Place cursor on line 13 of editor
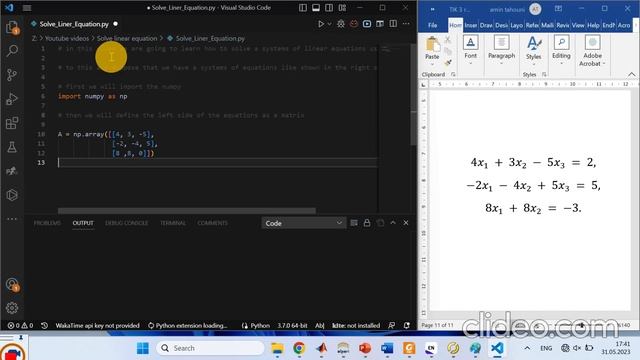Viewport: 640px width, 360px height. [x=218, y=162]
